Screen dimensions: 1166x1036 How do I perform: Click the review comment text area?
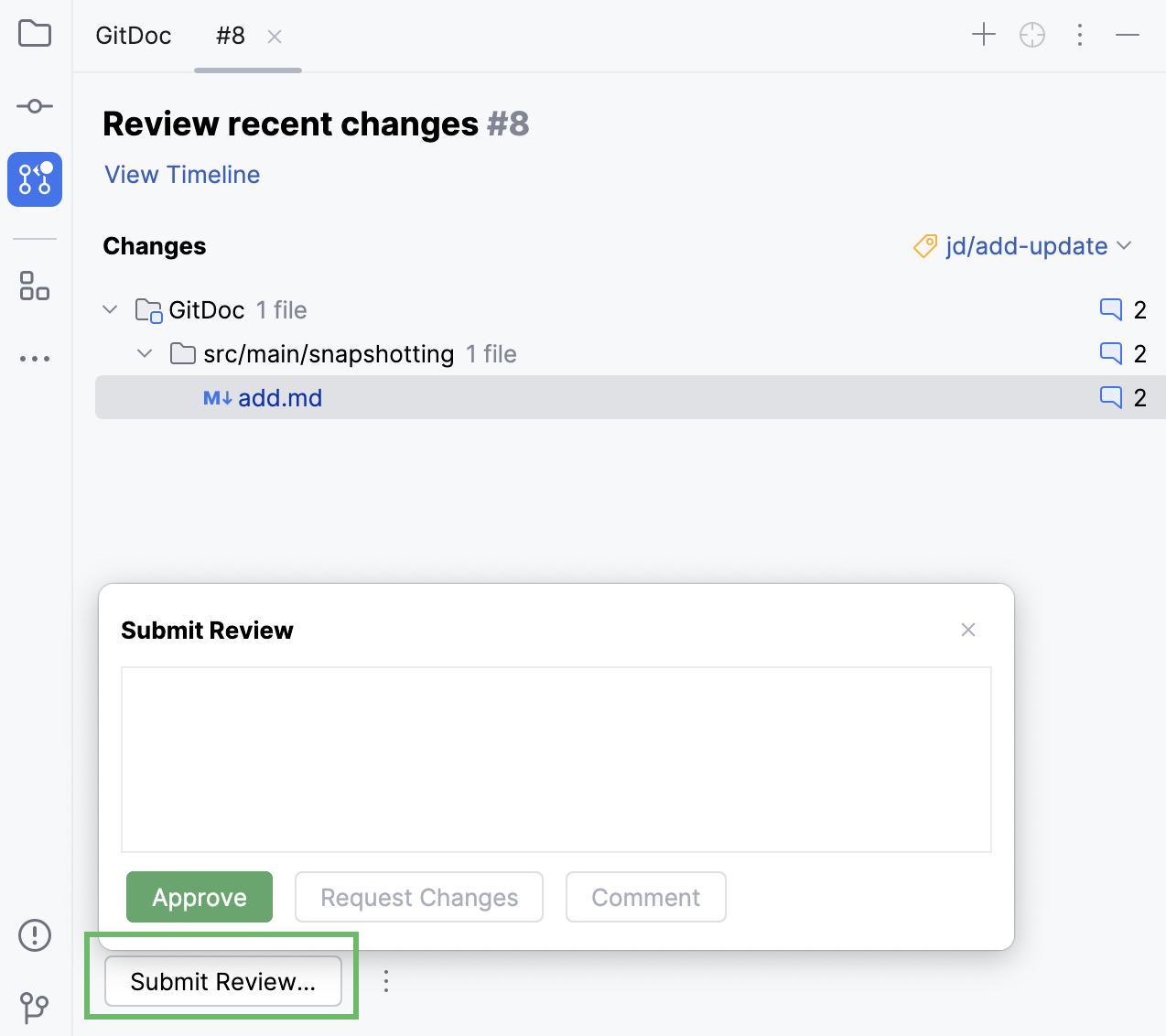(x=556, y=760)
